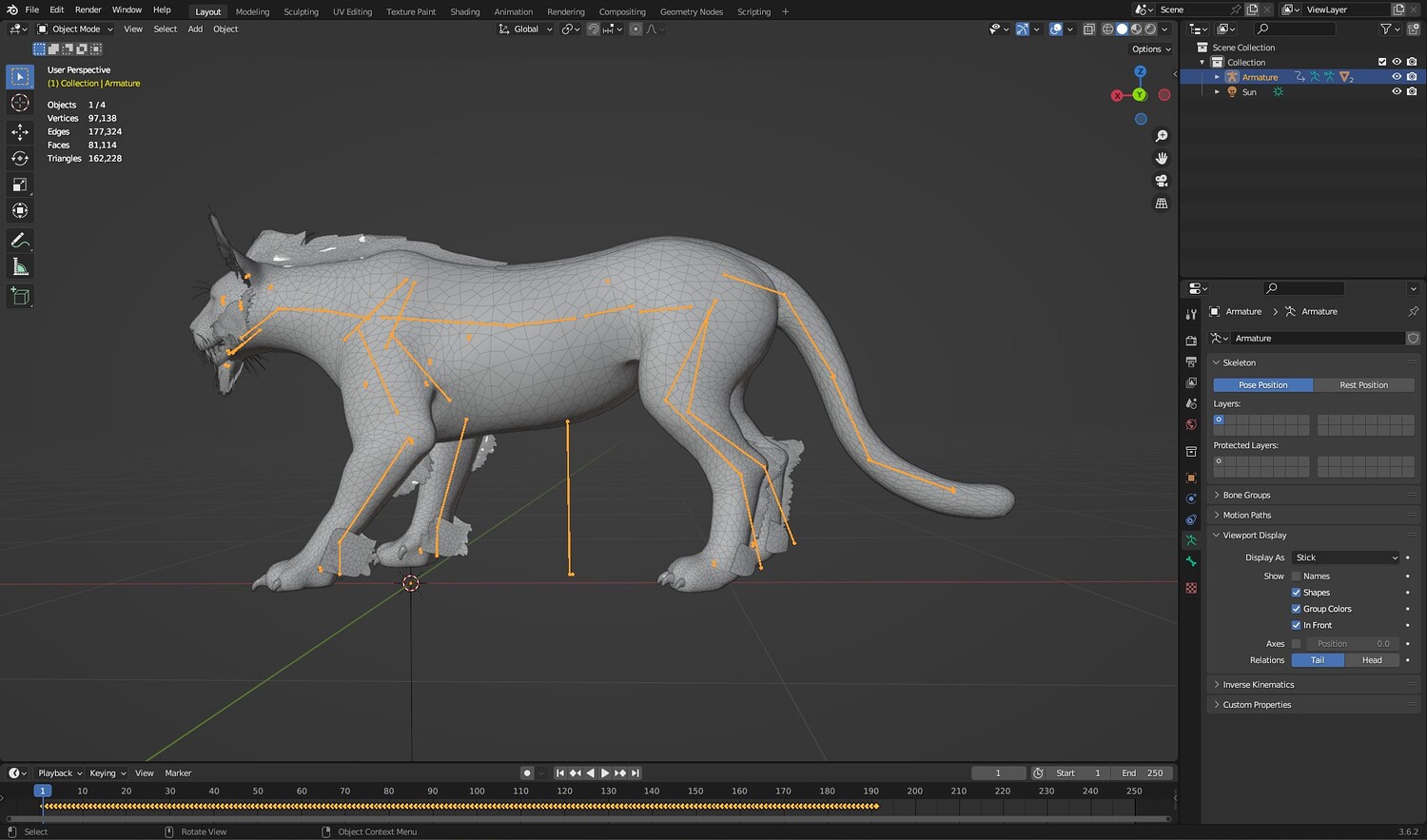Uncheck the Shapes checkbox
Viewport: 1427px width, 840px height.
[1296, 593]
